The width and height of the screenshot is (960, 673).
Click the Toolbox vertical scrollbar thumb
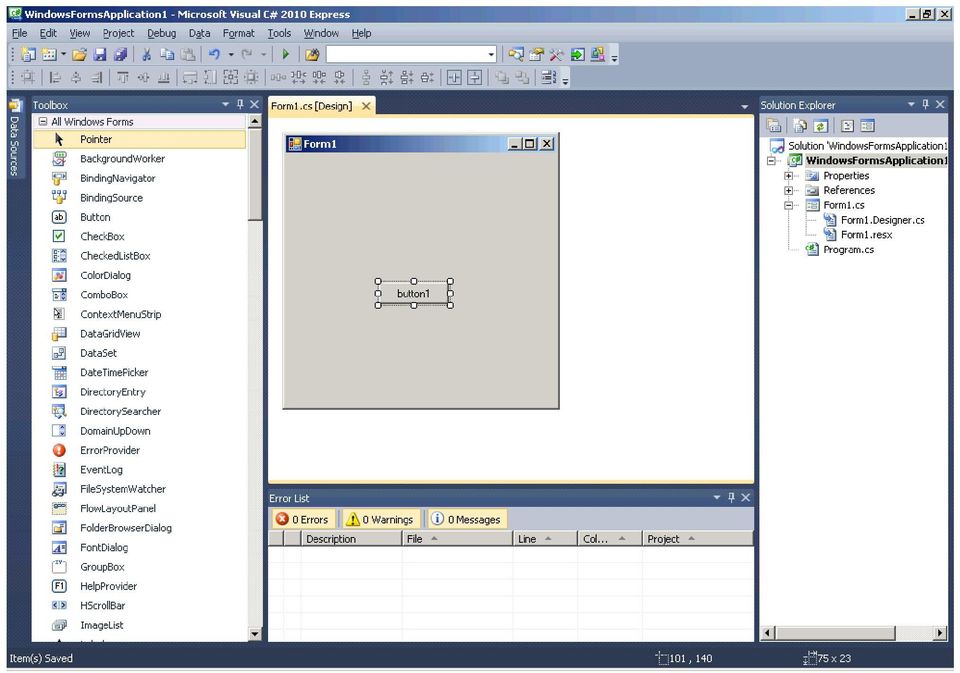click(x=255, y=174)
